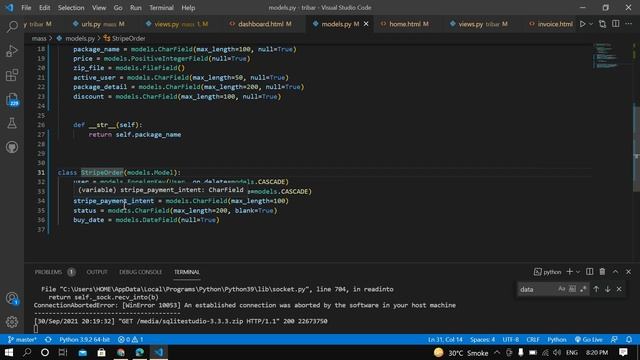Open the Terminal menu

click(x=161, y=8)
